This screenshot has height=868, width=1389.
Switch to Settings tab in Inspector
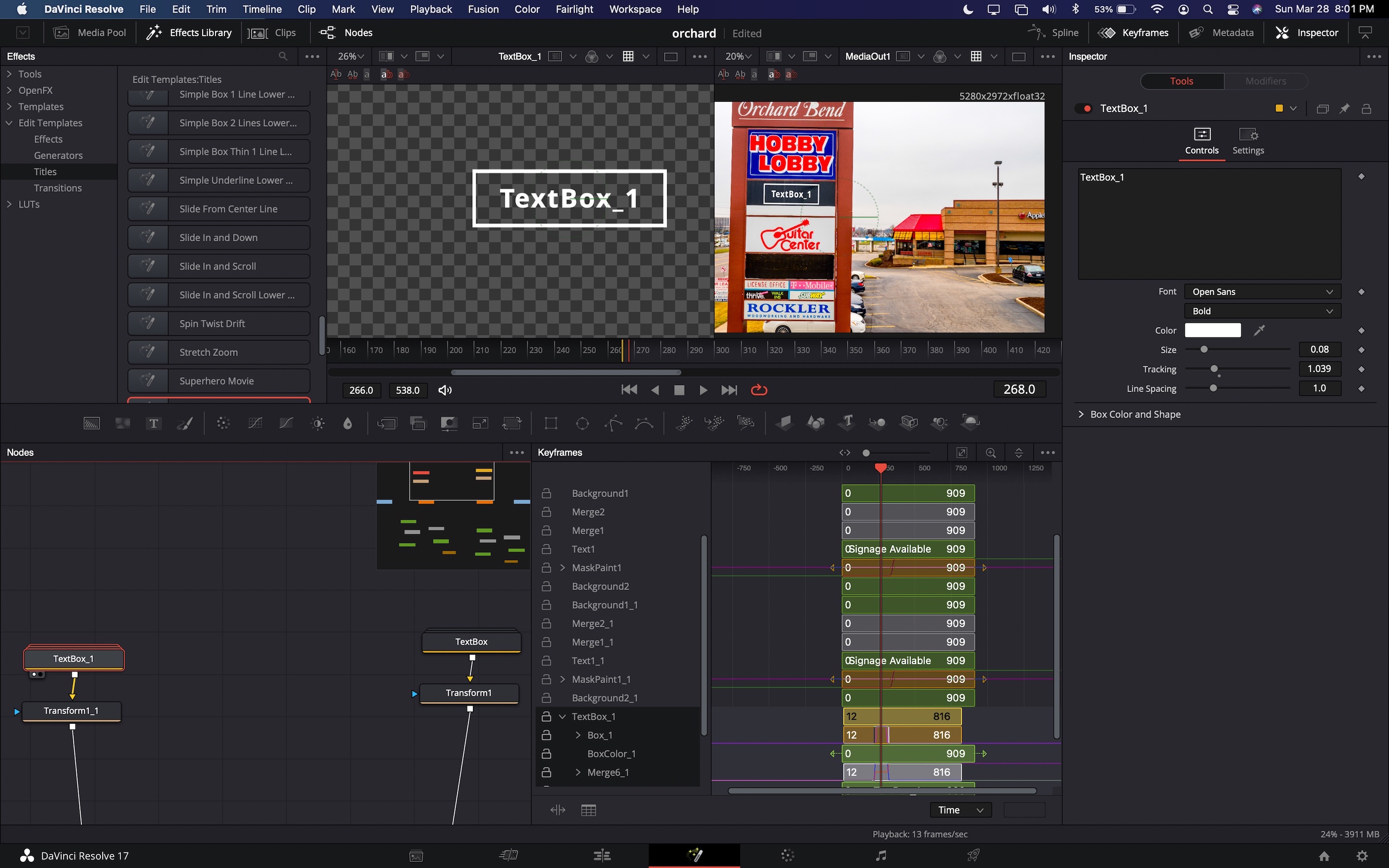click(1248, 142)
